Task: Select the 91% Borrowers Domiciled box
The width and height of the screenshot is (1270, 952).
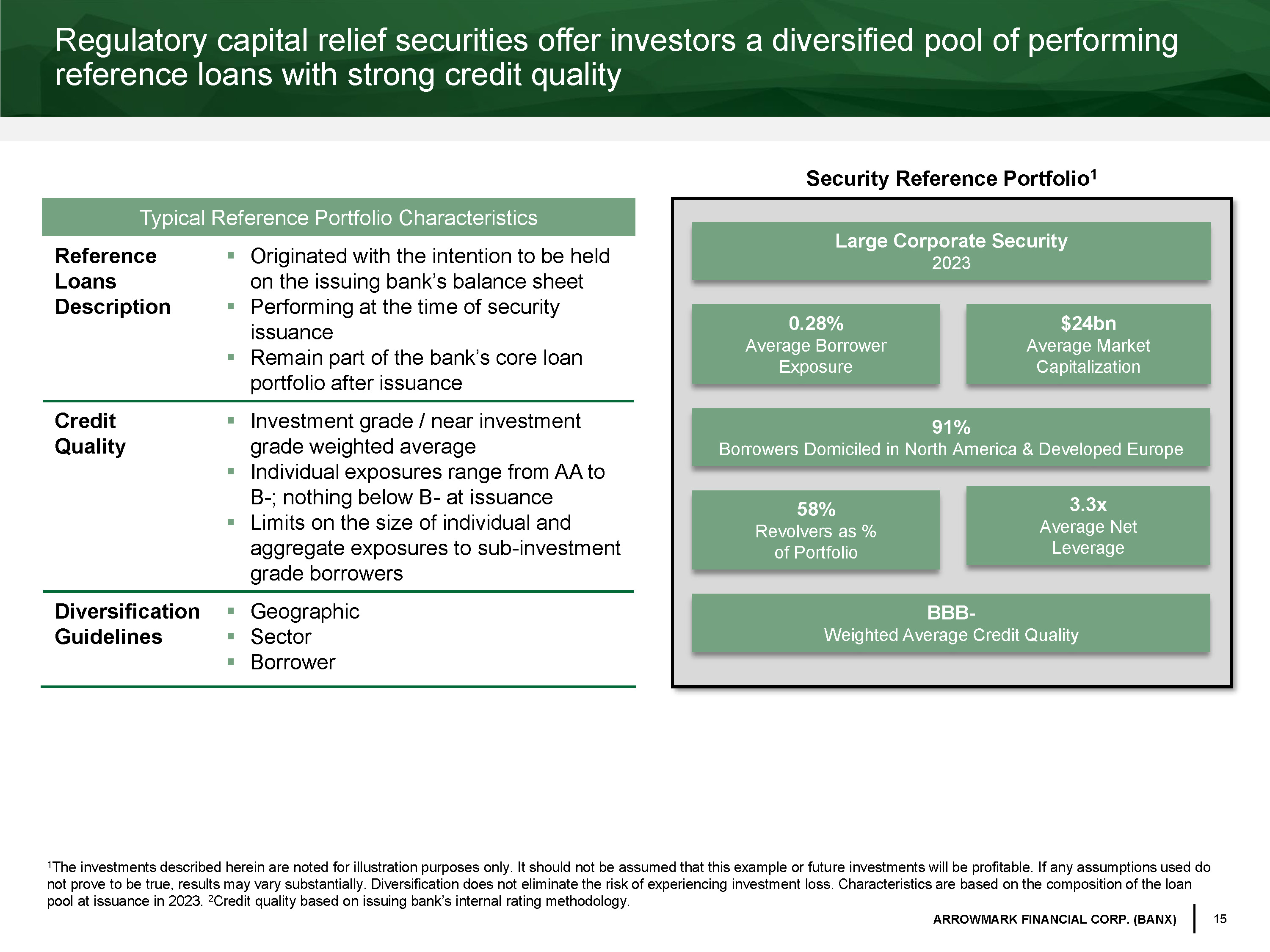Action: pos(951,438)
